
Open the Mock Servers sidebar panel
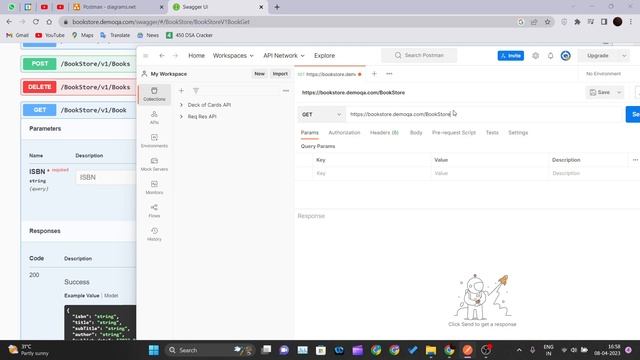[154, 164]
